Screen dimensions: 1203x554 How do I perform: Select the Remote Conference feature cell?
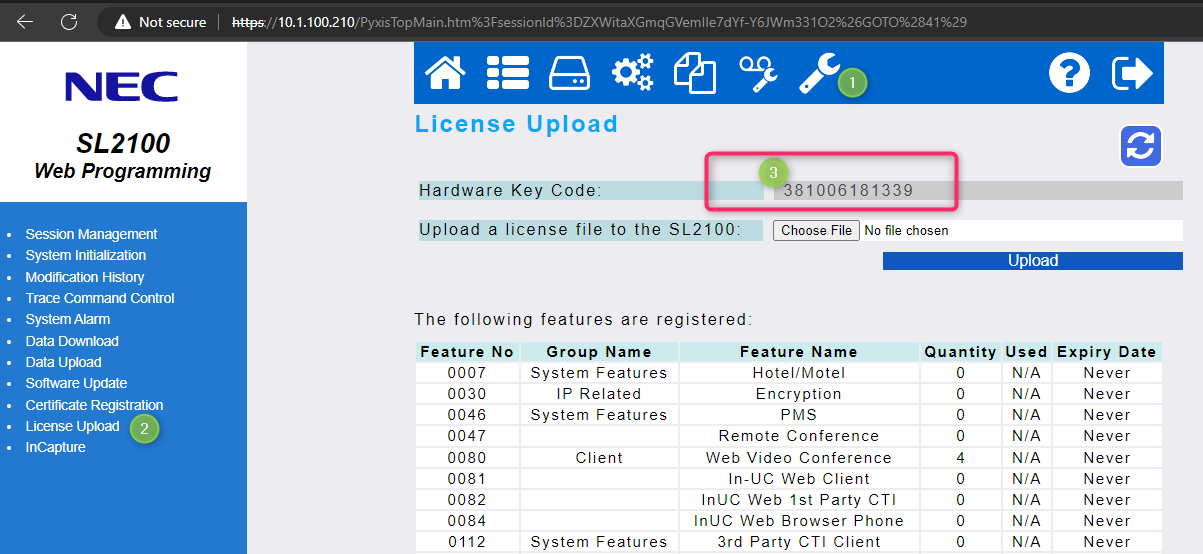tap(798, 436)
